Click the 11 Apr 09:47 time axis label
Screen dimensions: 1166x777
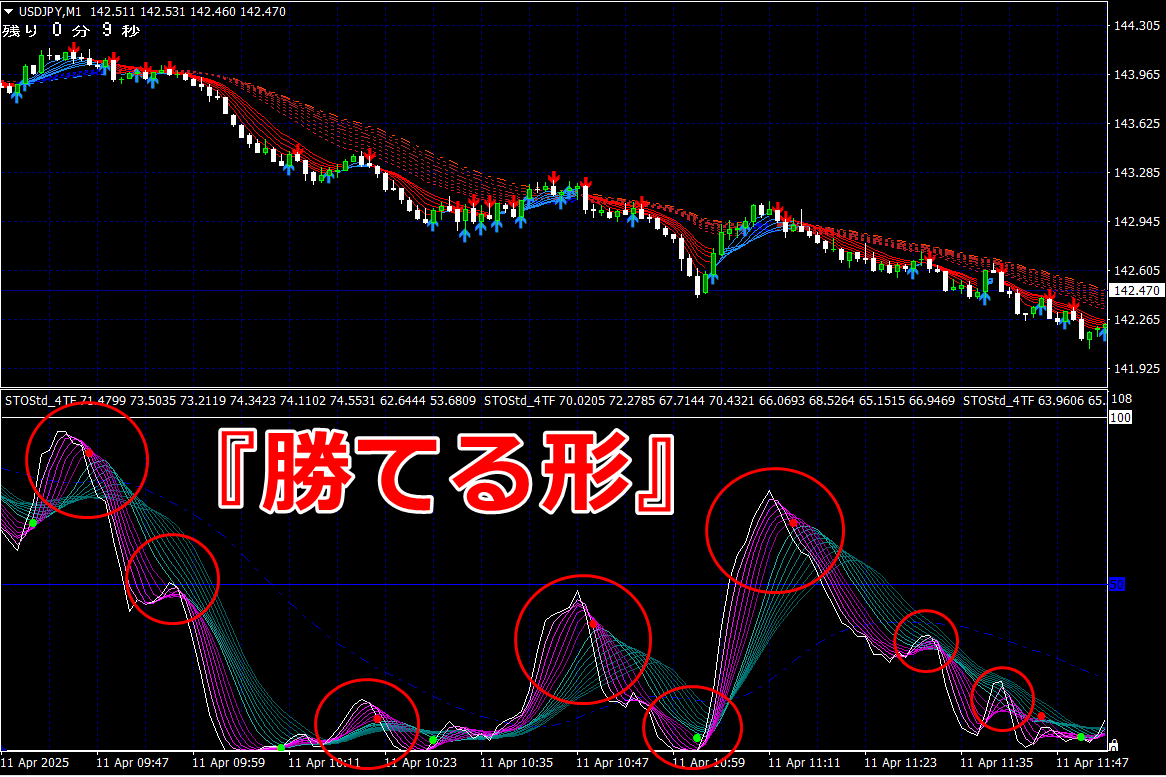pos(132,763)
